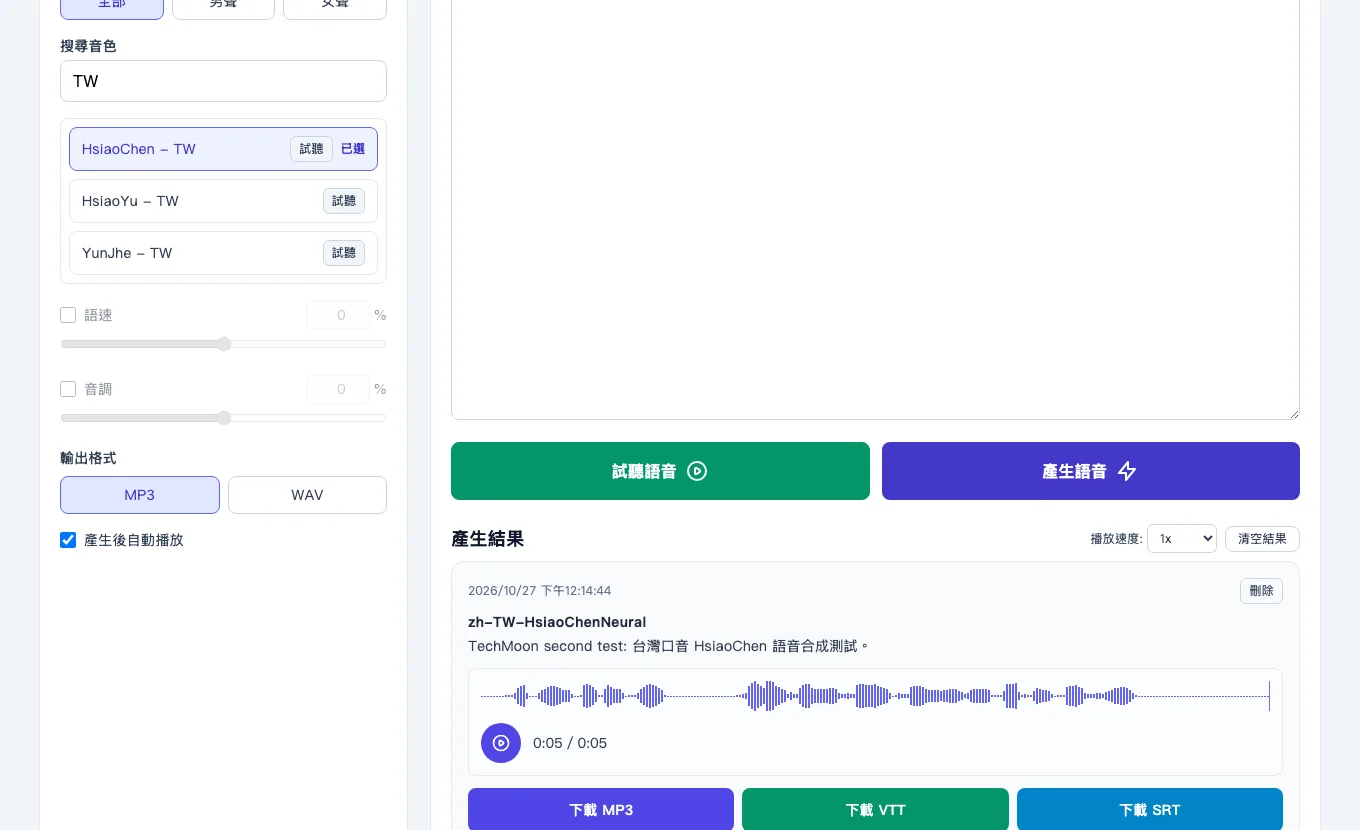Click the result timestamp 2026/10/27
The width and height of the screenshot is (1360, 830).
pos(539,591)
